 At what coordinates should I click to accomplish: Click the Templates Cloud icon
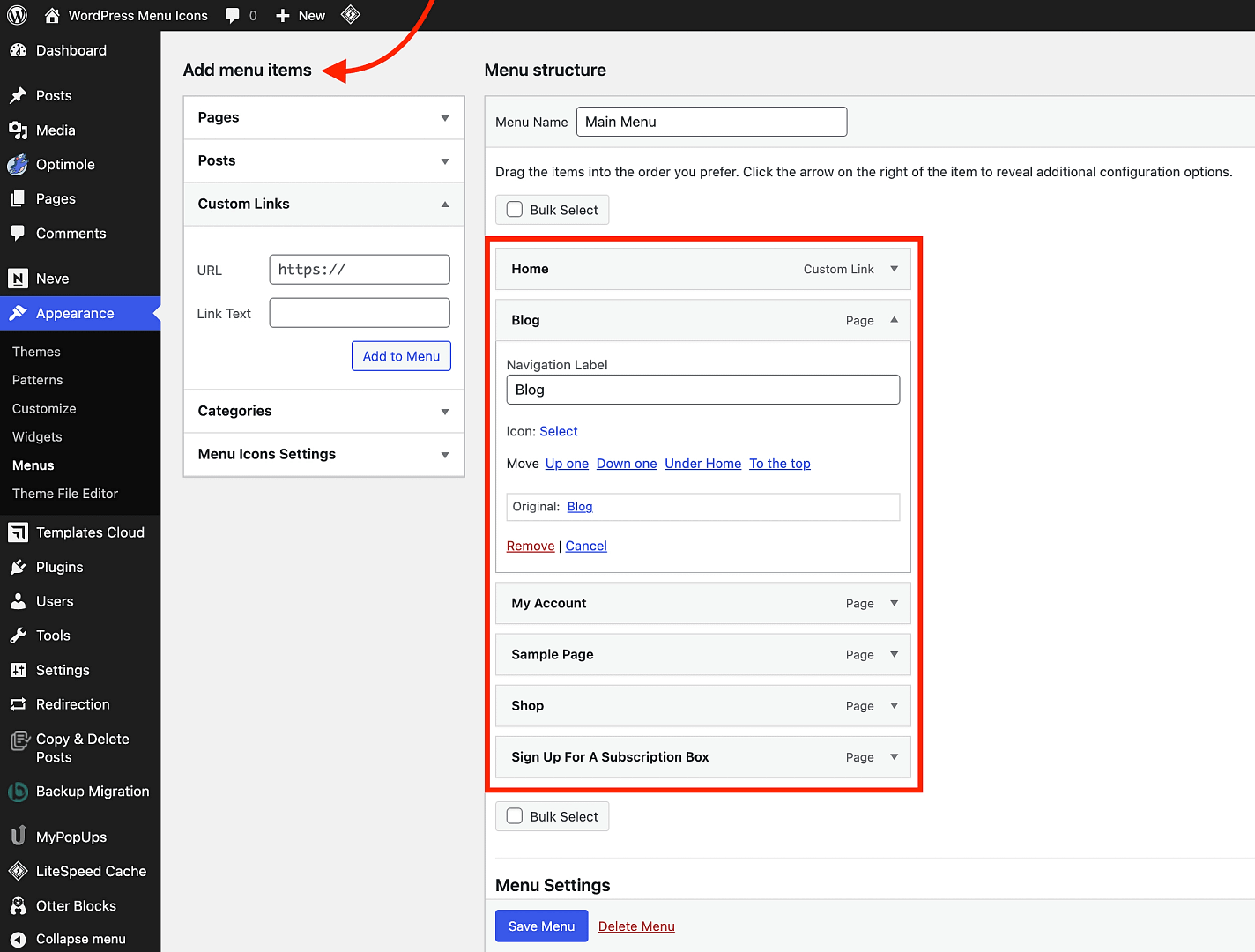18,532
